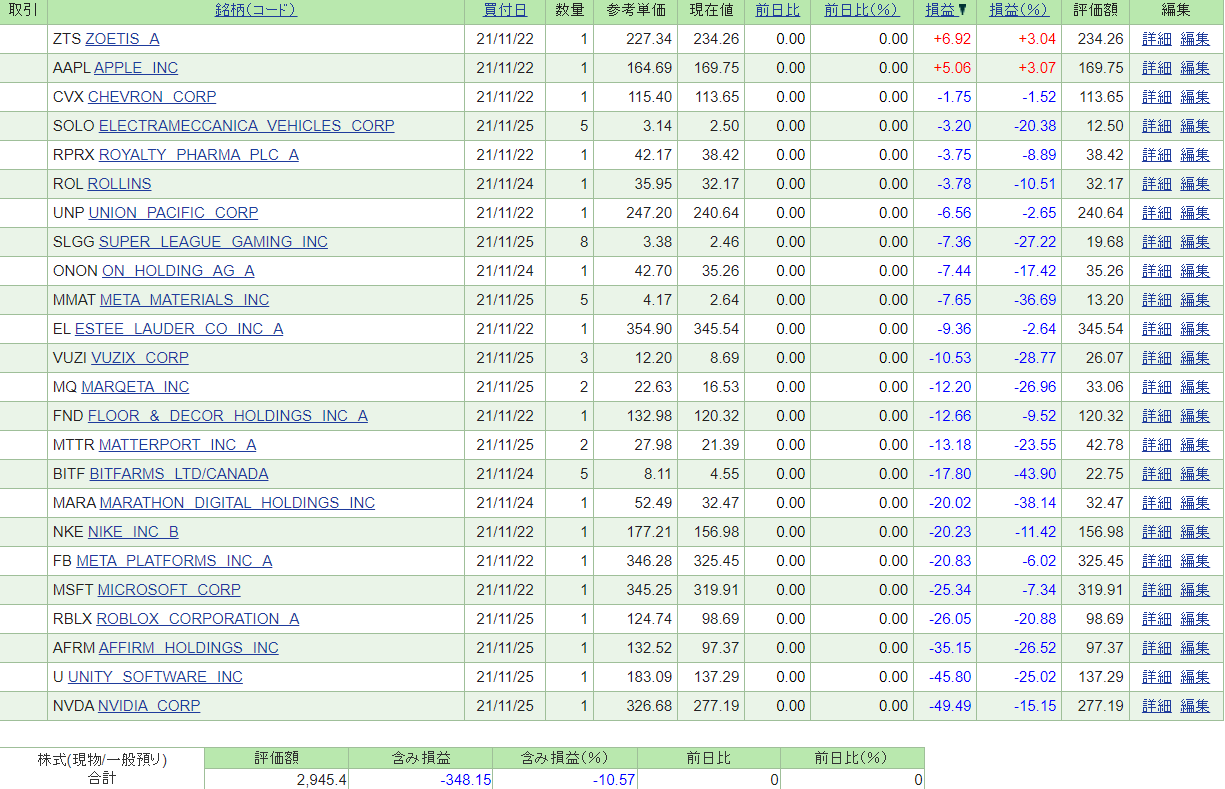Click 詳細 for MARQETA_INC row
The image size is (1225, 789).
[1156, 387]
